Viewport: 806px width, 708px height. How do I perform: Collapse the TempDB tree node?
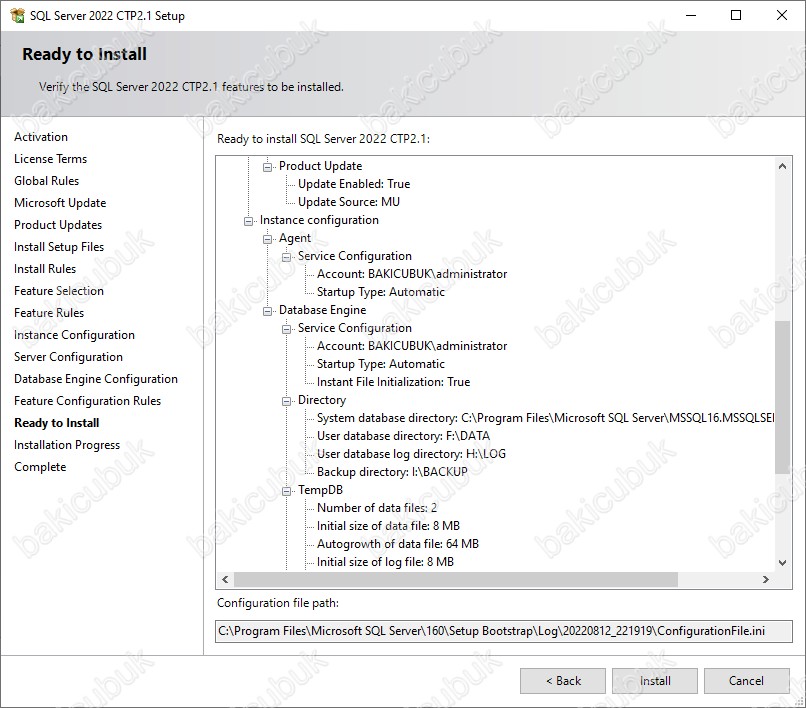[286, 491]
